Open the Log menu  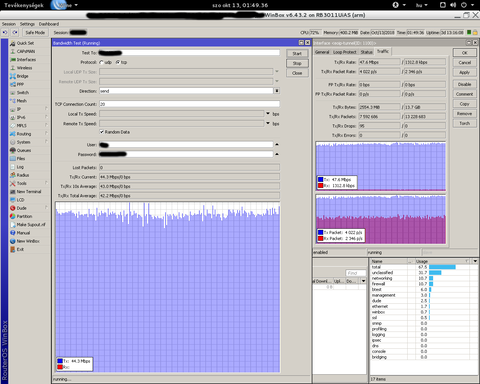(x=20, y=167)
